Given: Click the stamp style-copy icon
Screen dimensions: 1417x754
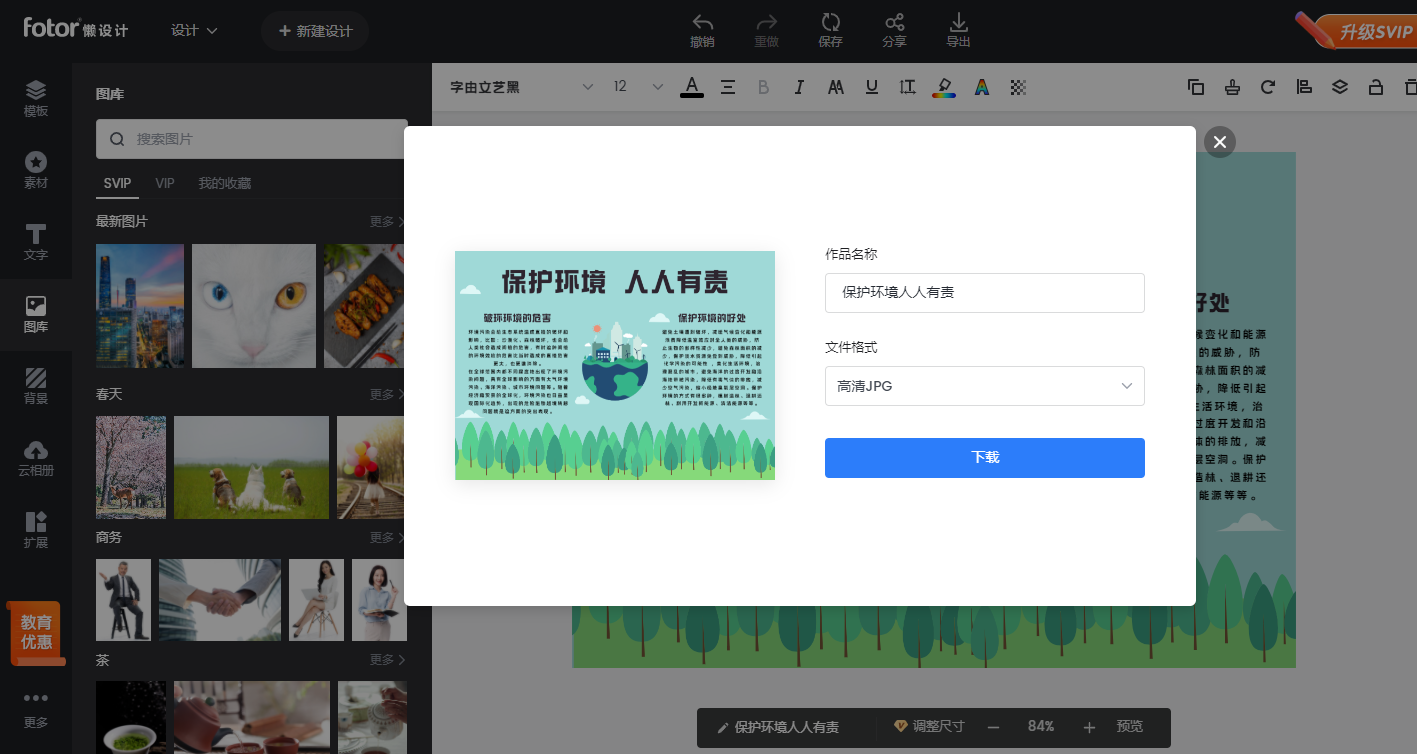Looking at the screenshot, I should [x=1232, y=87].
